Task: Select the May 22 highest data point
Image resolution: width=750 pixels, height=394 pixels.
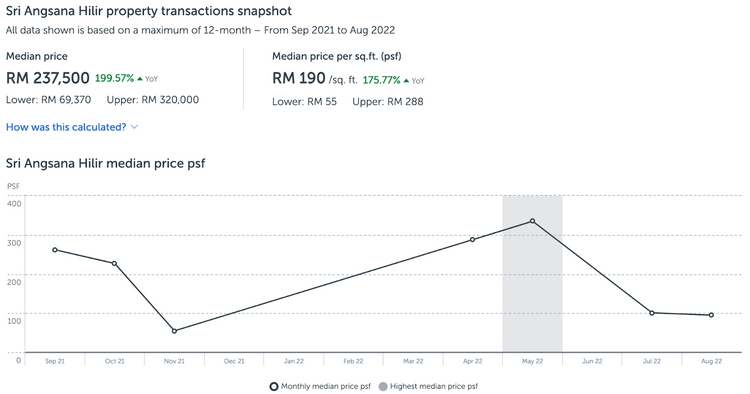Action: coord(532,221)
